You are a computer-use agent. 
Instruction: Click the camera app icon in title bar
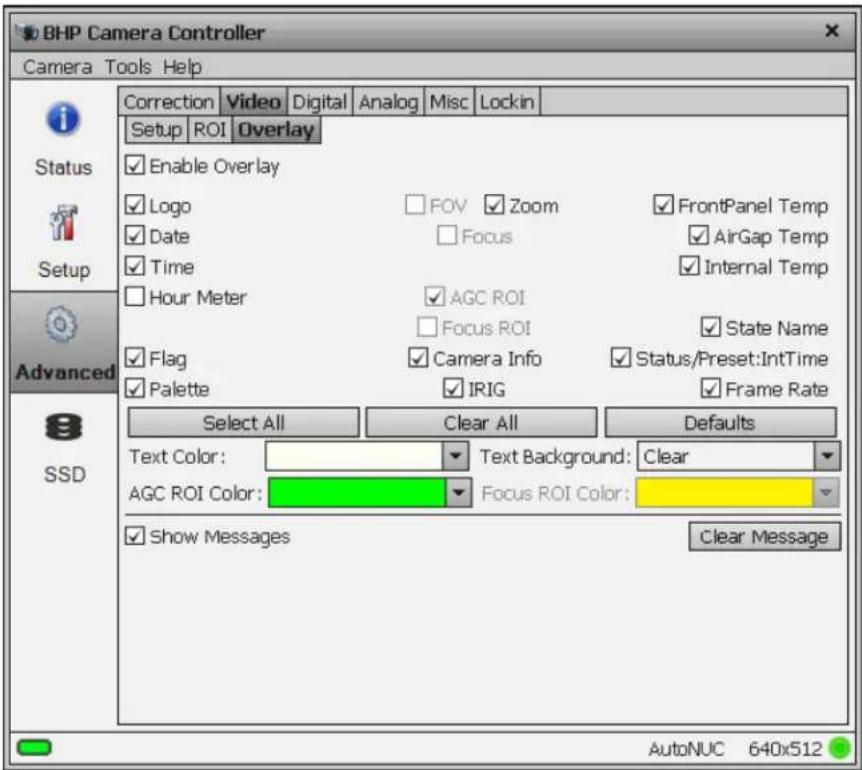tap(27, 33)
